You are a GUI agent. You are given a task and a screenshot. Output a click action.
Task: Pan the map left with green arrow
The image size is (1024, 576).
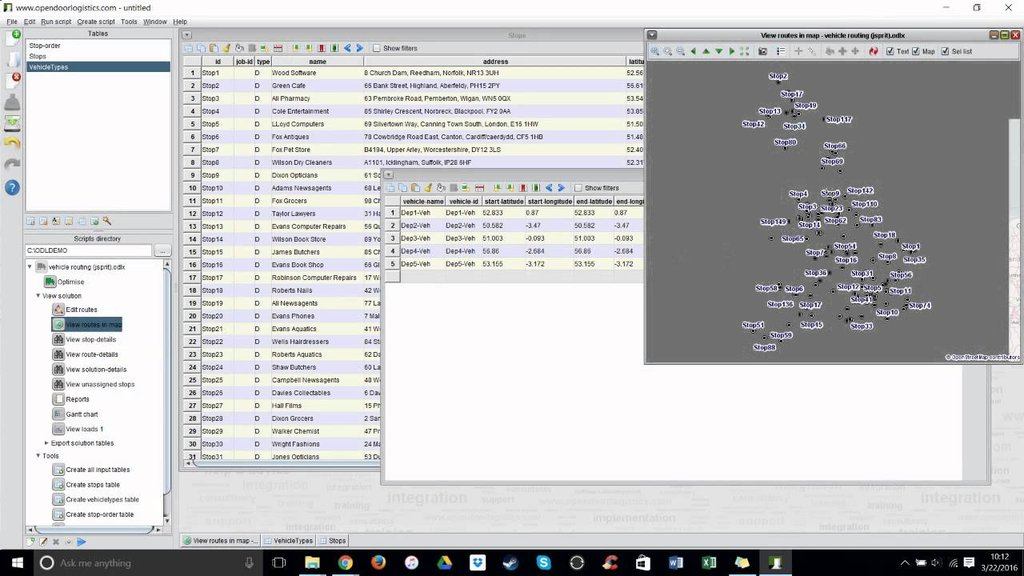pos(692,51)
